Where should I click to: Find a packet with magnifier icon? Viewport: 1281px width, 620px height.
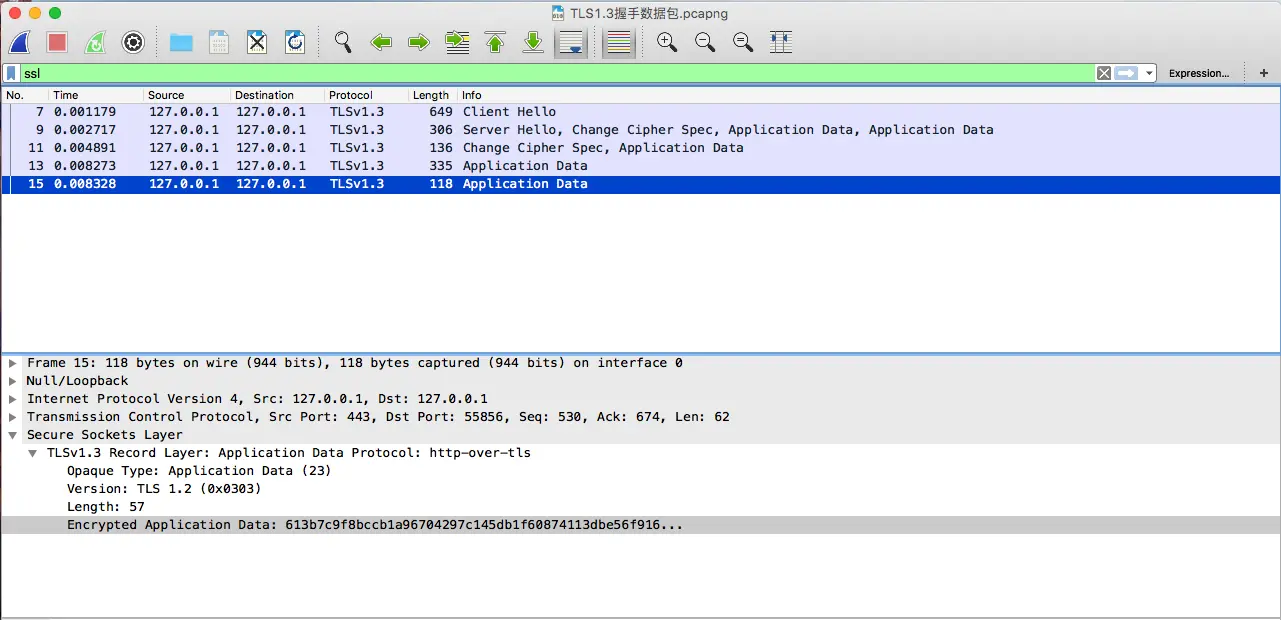coord(343,42)
